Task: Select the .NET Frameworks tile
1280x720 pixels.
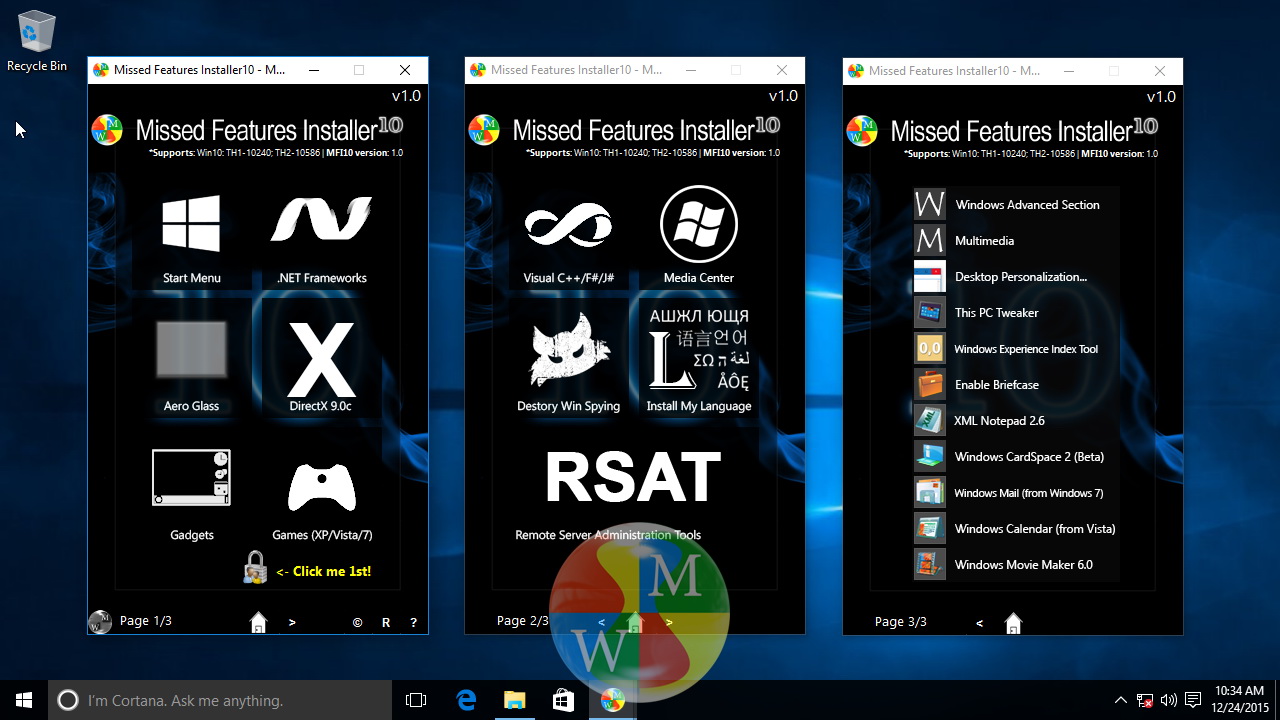Action: [x=321, y=239]
